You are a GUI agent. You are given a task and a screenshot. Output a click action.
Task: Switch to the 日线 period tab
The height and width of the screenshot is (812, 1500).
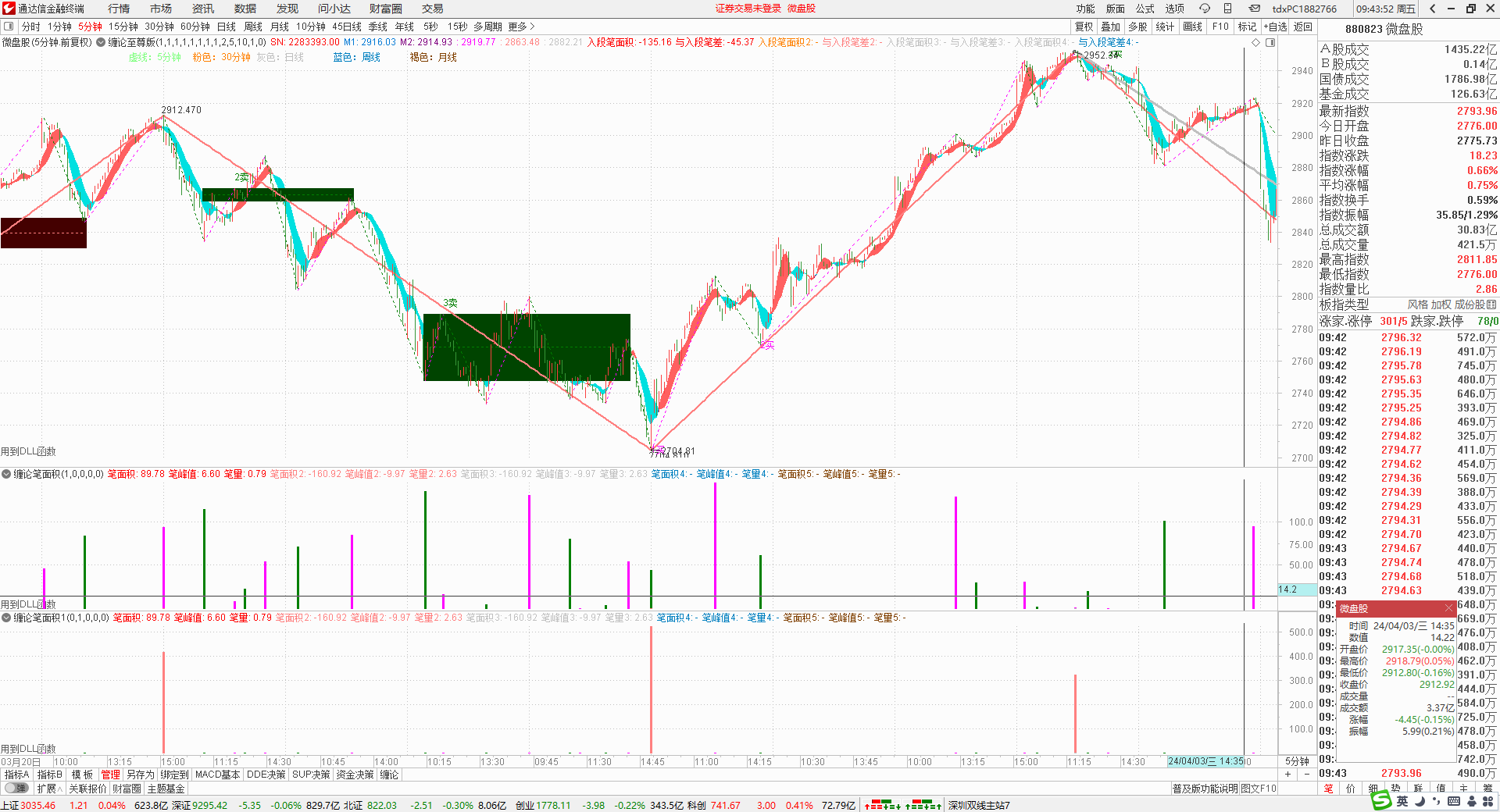[226, 27]
